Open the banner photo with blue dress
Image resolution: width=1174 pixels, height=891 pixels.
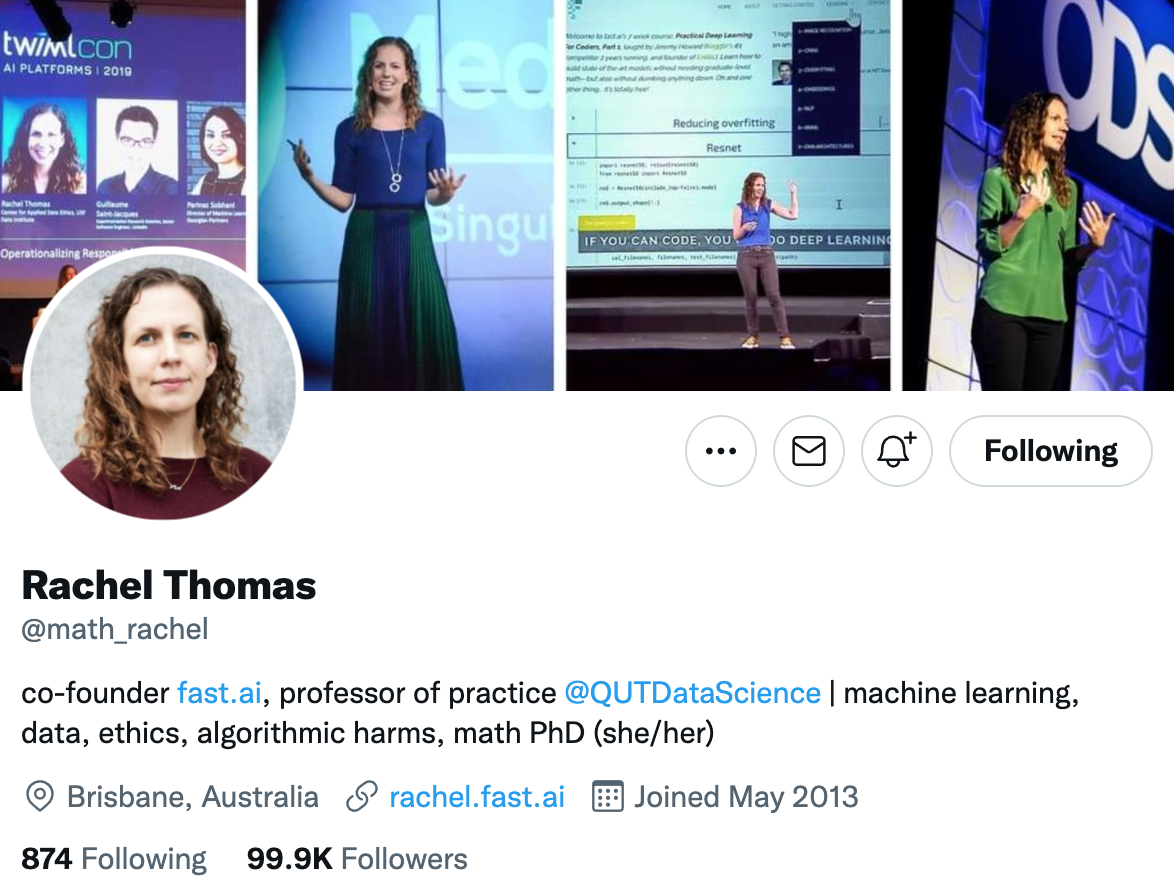click(x=406, y=195)
